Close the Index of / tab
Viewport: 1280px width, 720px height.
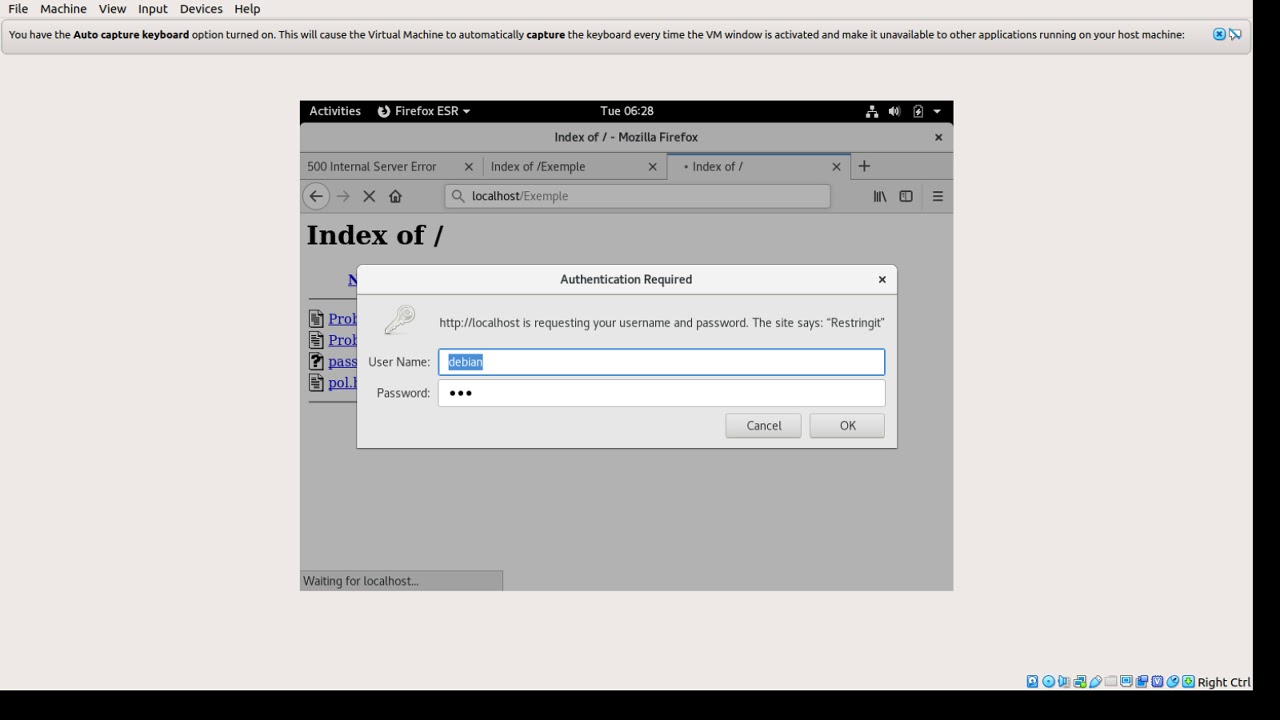coord(837,167)
